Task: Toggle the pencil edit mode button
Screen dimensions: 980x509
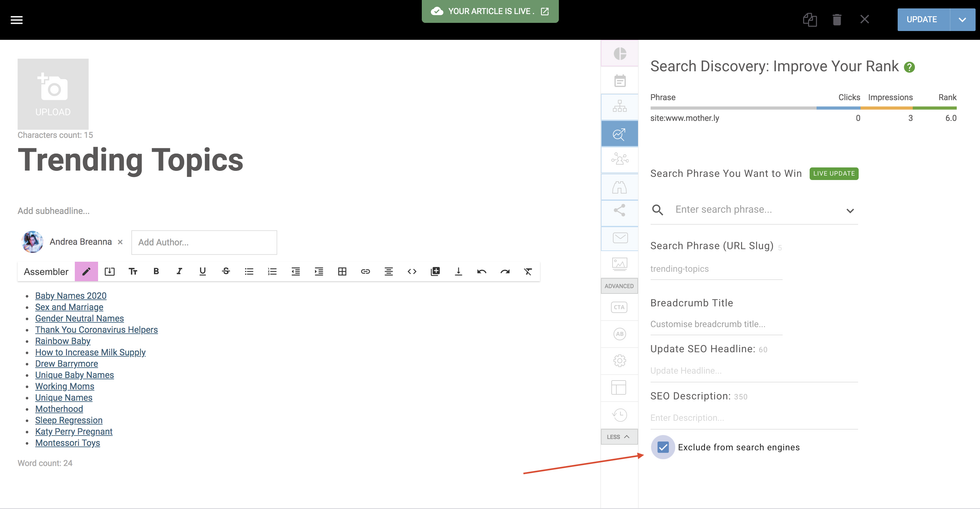Action: point(86,272)
